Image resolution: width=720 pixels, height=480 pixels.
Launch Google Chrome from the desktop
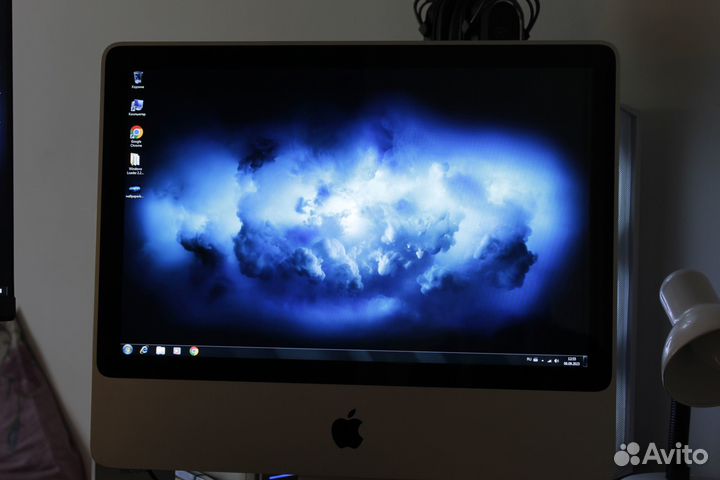[x=136, y=136]
